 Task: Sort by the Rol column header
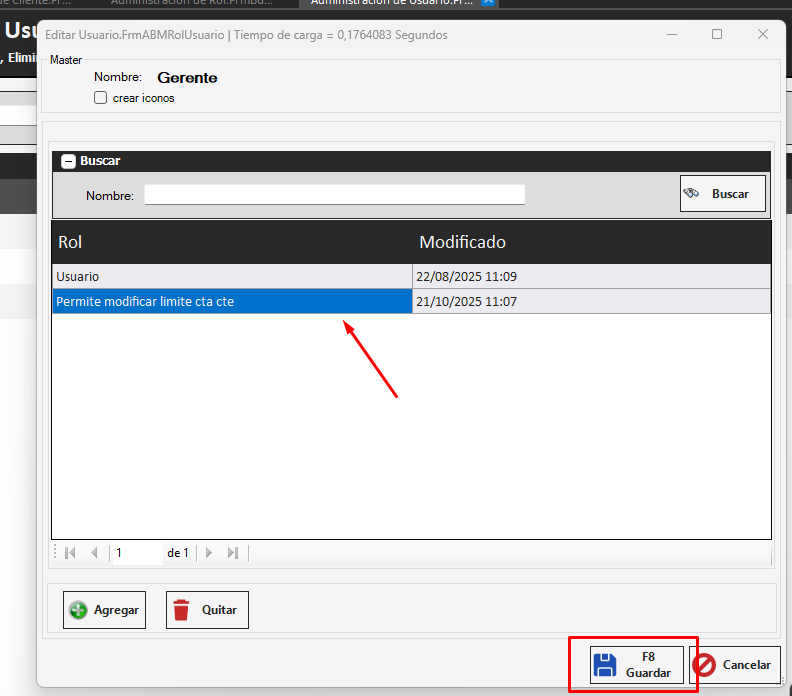point(231,242)
